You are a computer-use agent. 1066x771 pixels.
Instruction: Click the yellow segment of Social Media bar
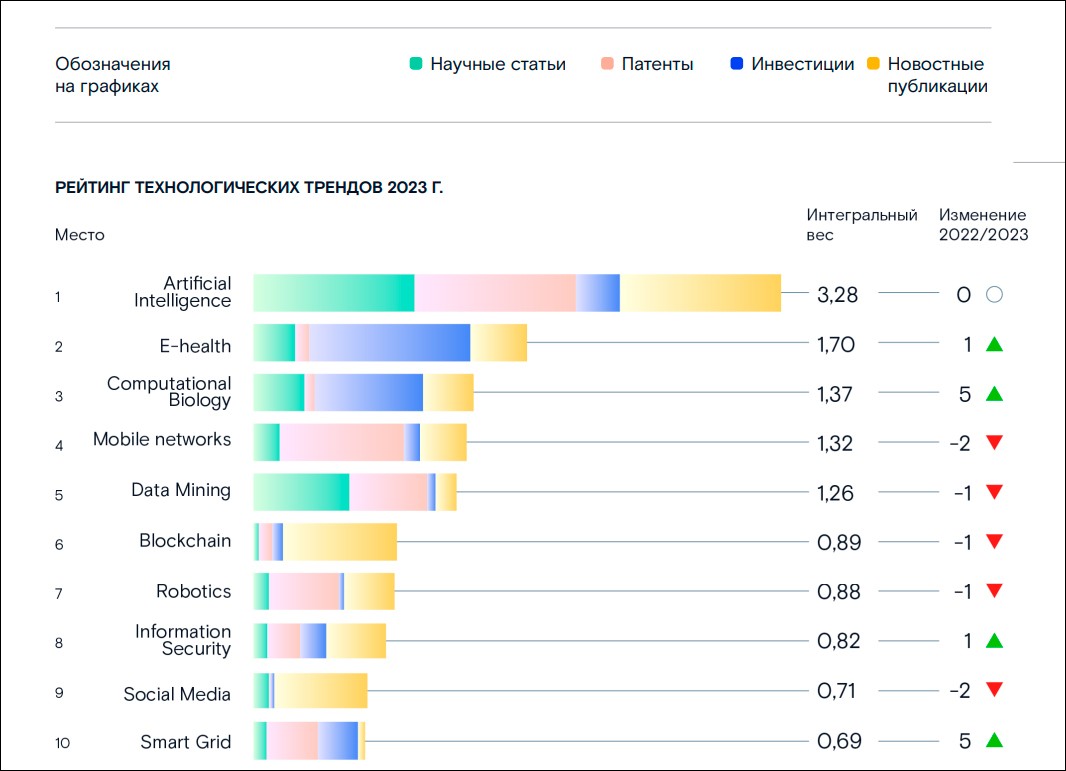tap(321, 691)
